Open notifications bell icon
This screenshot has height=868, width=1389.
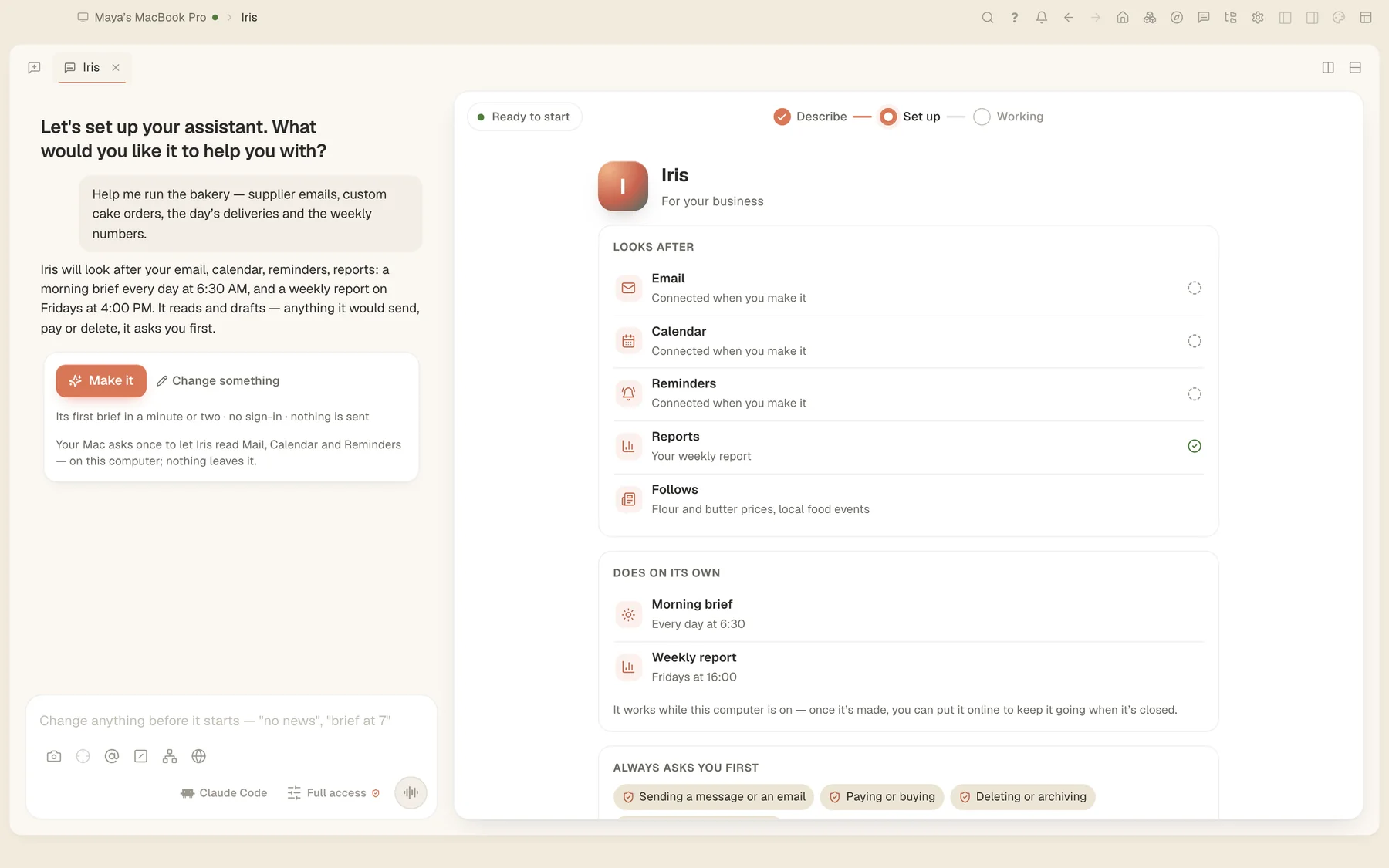[1041, 18]
